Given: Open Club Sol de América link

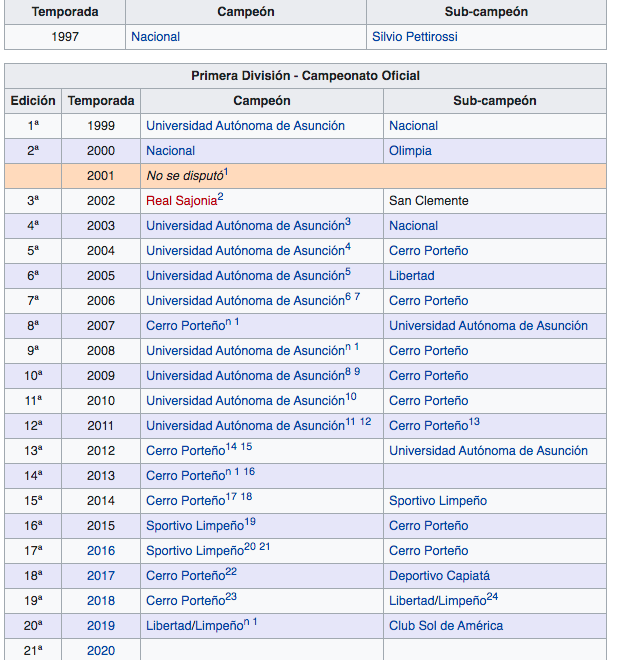Looking at the screenshot, I should (446, 626).
